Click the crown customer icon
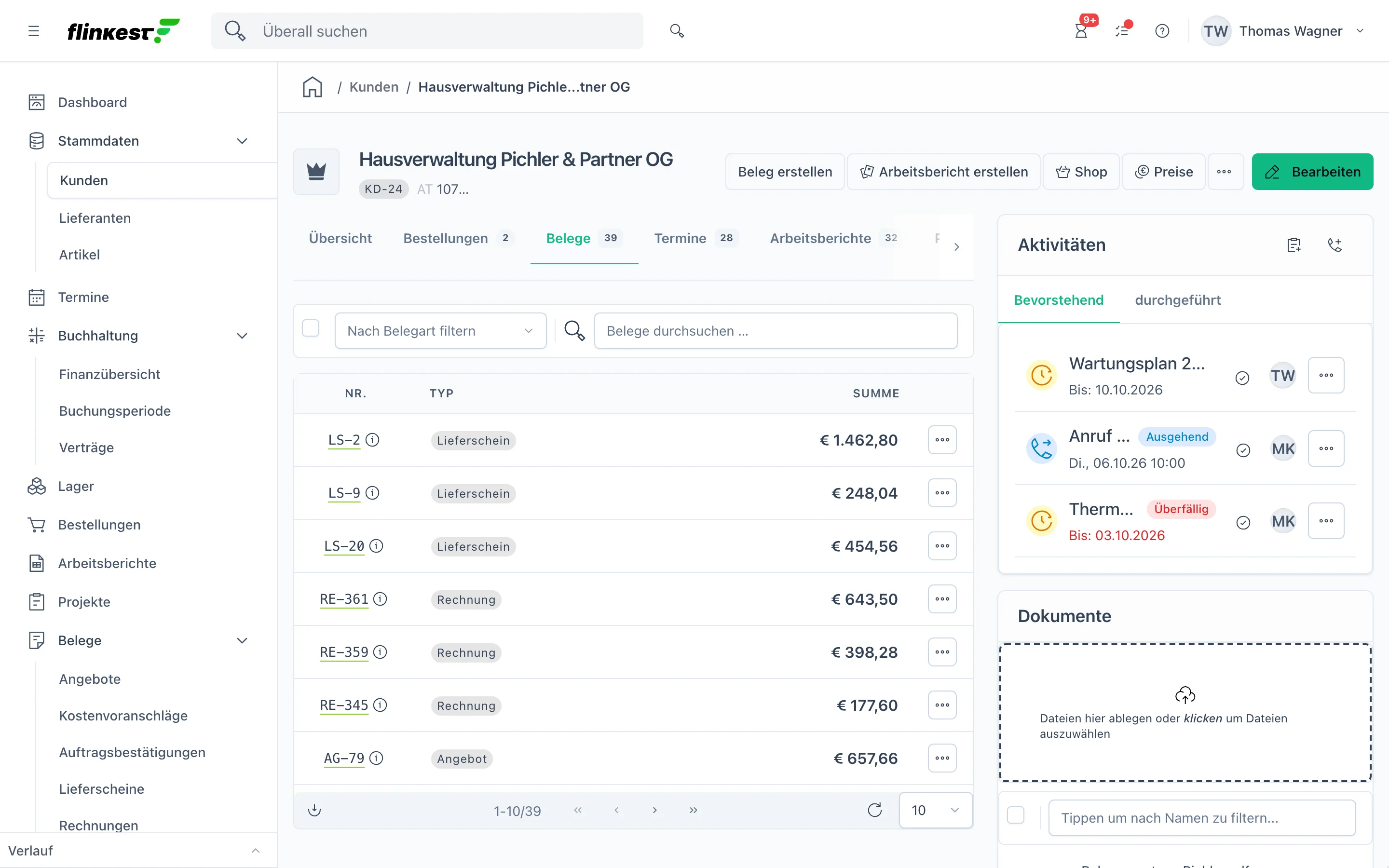Screen dimensions: 1389x868 coord(316,171)
